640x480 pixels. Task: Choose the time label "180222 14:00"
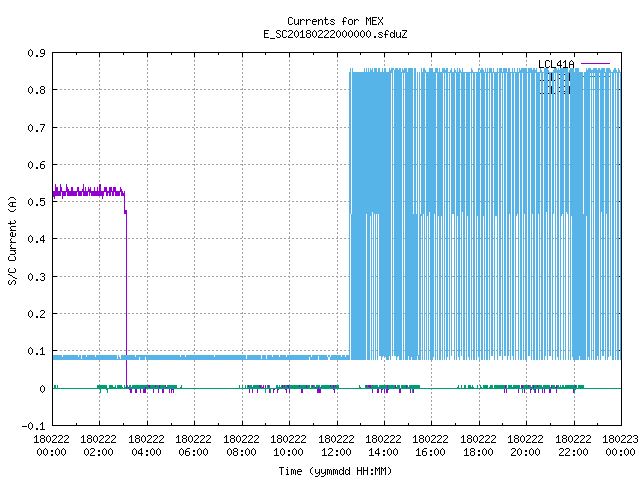tap(383, 445)
